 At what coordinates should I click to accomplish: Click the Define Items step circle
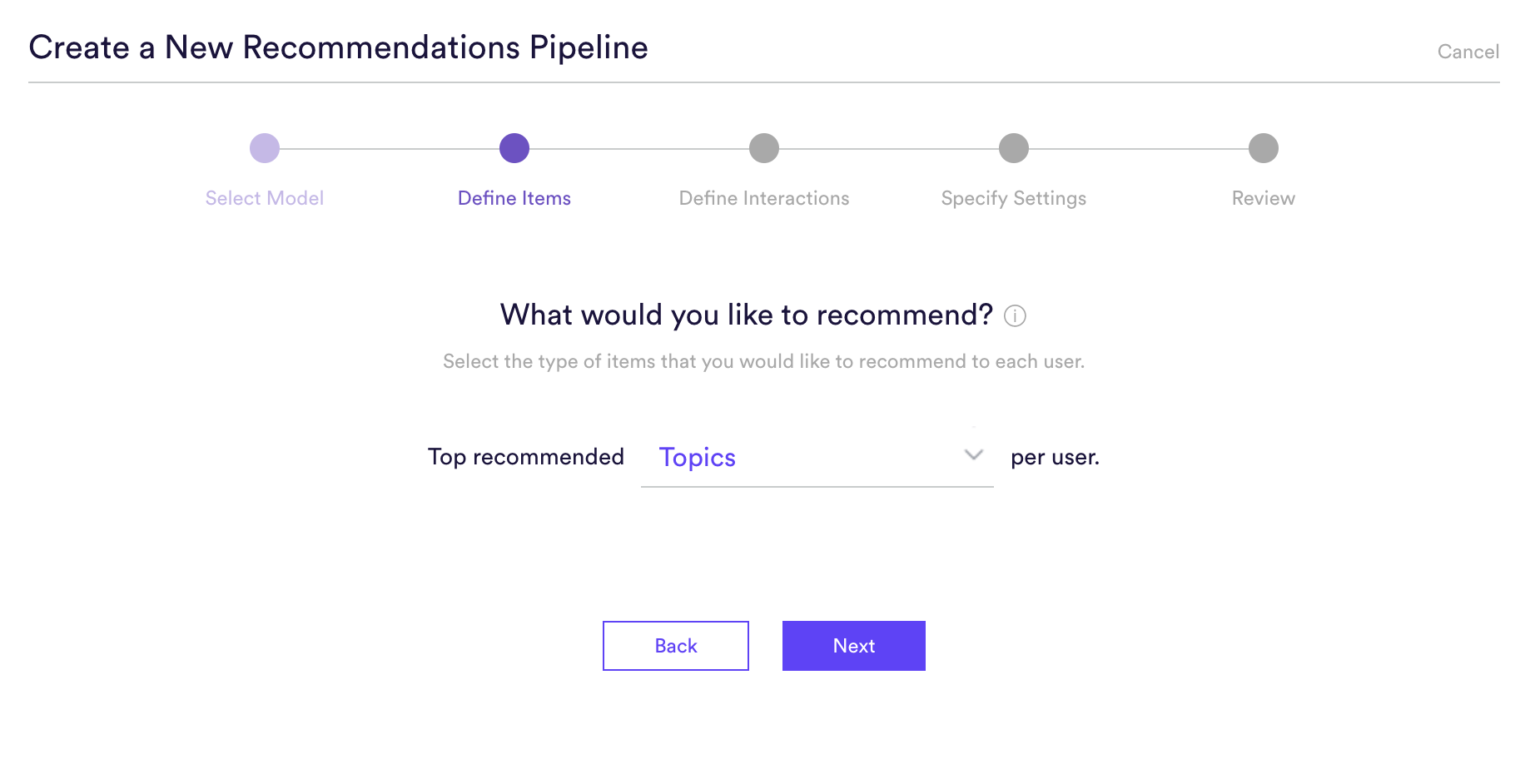click(x=514, y=148)
